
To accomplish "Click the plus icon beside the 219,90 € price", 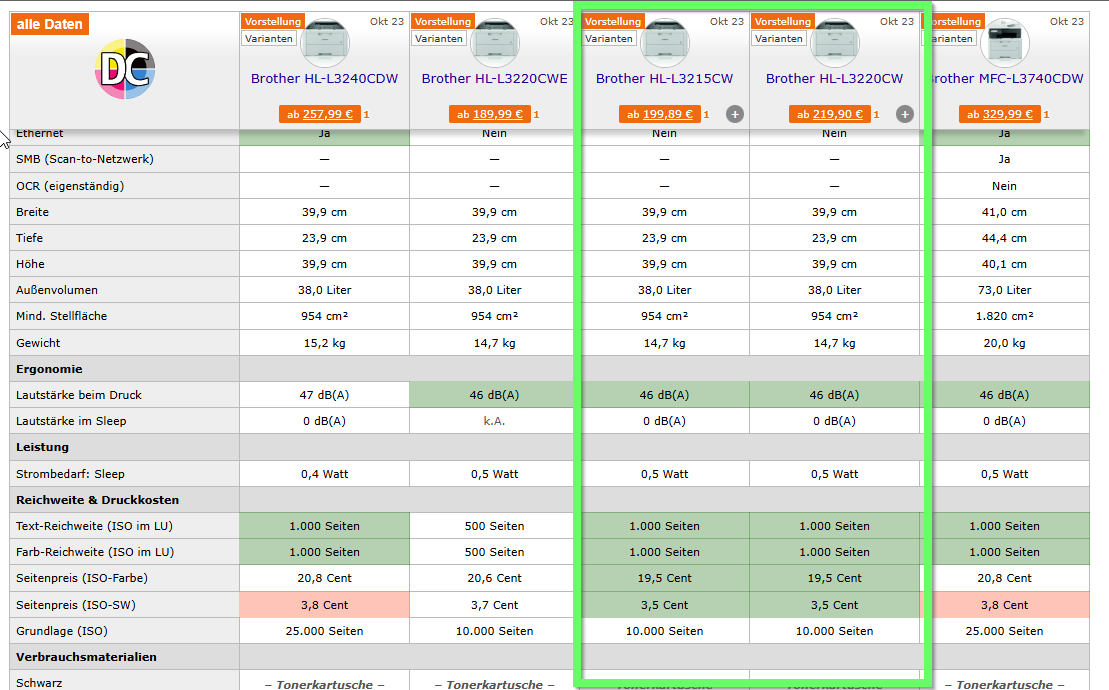I will pos(905,114).
